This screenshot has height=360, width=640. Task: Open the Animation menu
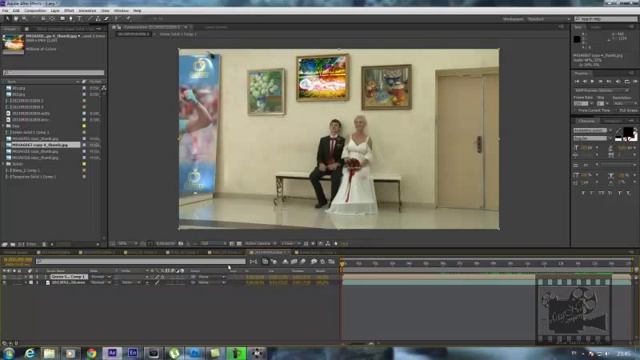point(87,11)
